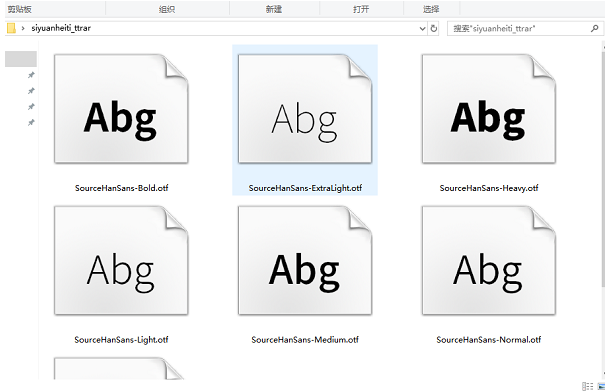
Task: Click the 剪贴板 ribbon group label
Action: point(20,9)
